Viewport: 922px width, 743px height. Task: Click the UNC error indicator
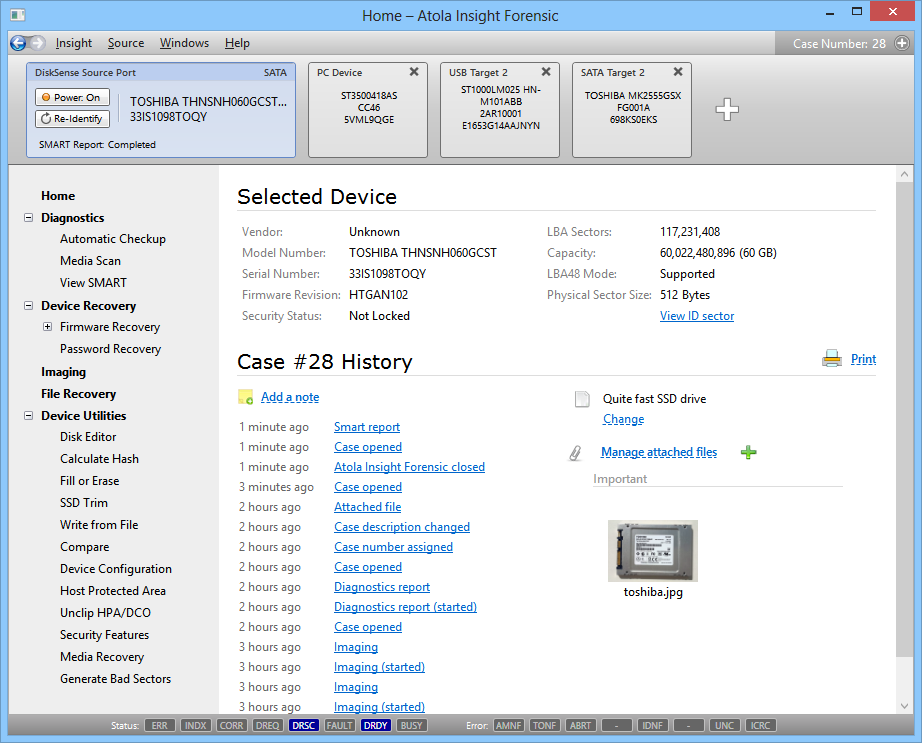(724, 725)
